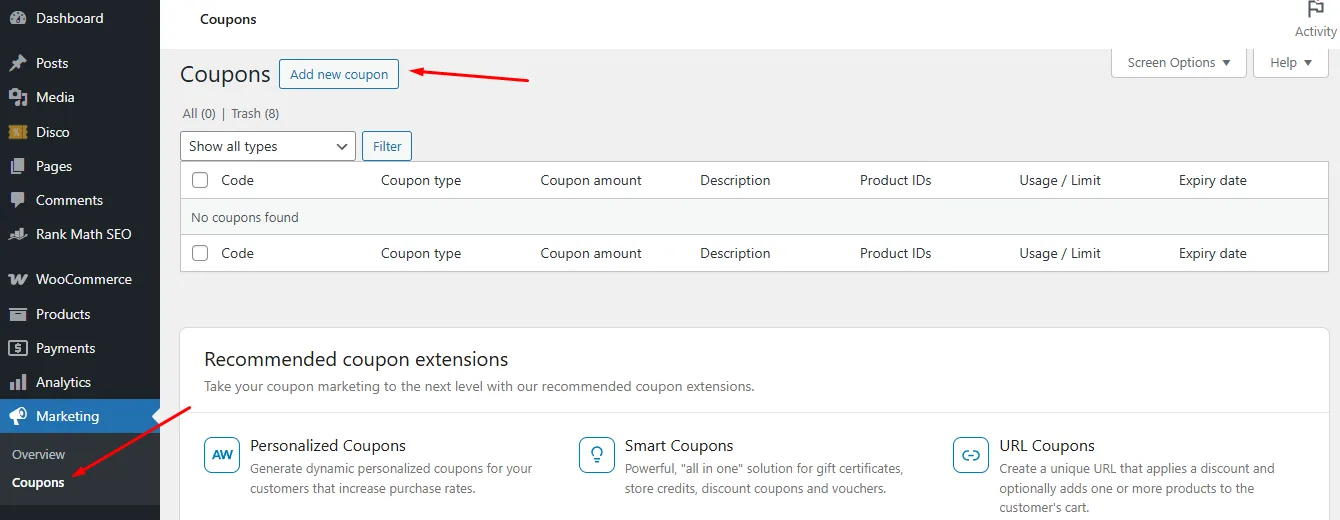Click Description column in header row
Image resolution: width=1340 pixels, height=520 pixels.
coord(735,180)
